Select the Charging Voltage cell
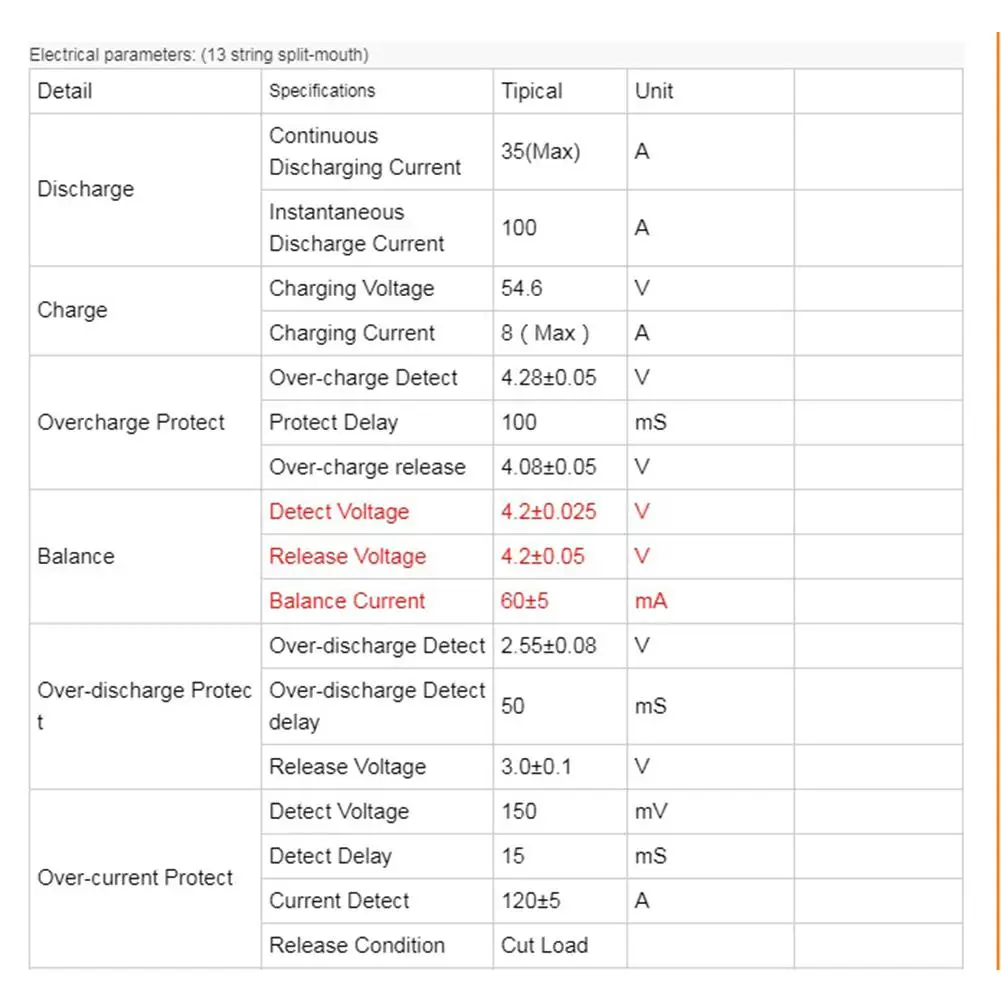This screenshot has width=1001, height=1001. [x=377, y=289]
